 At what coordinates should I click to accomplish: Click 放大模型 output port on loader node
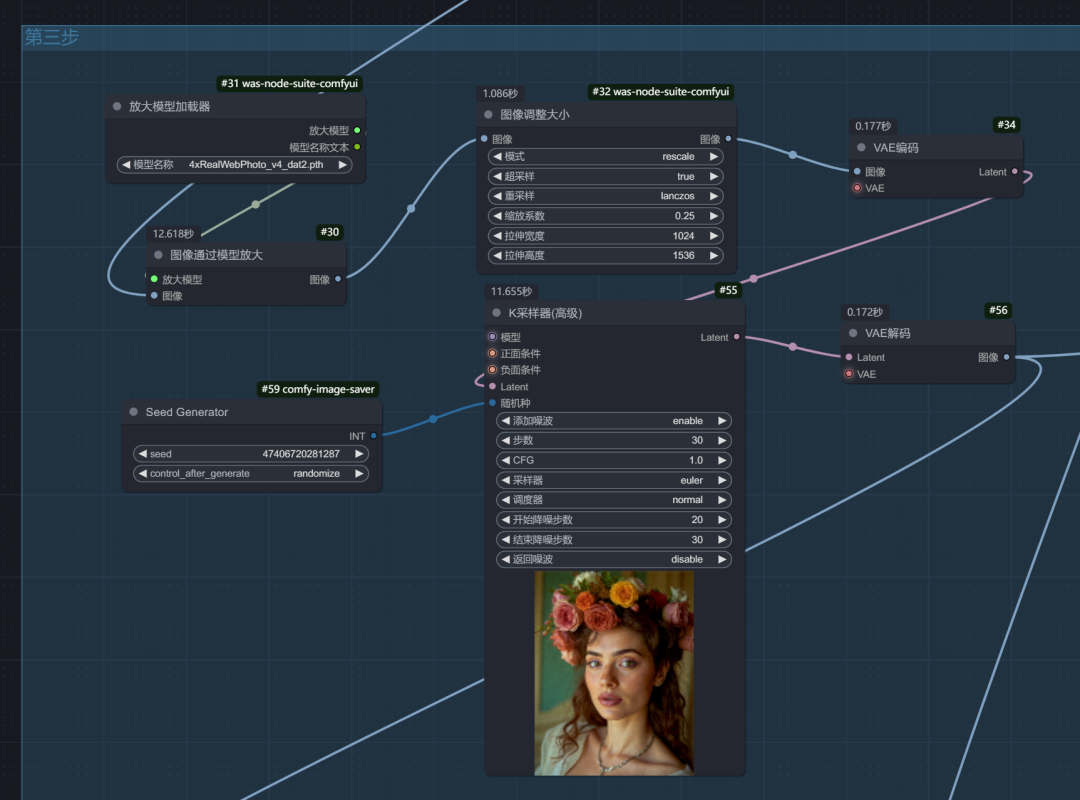[357, 130]
